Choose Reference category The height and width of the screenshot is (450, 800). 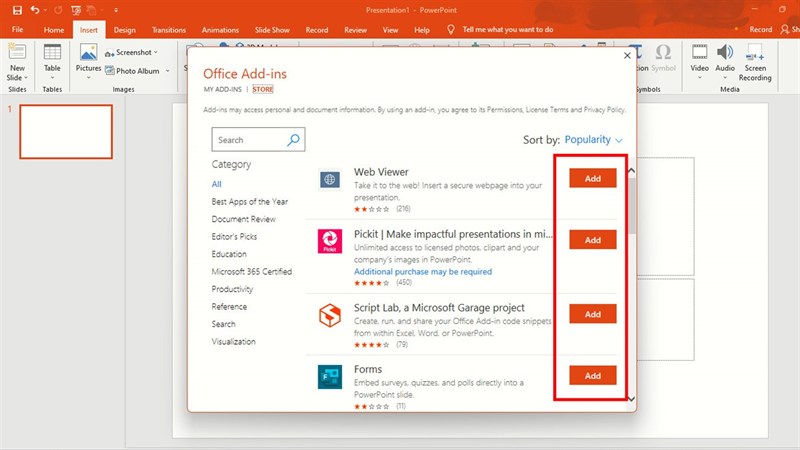pos(229,307)
